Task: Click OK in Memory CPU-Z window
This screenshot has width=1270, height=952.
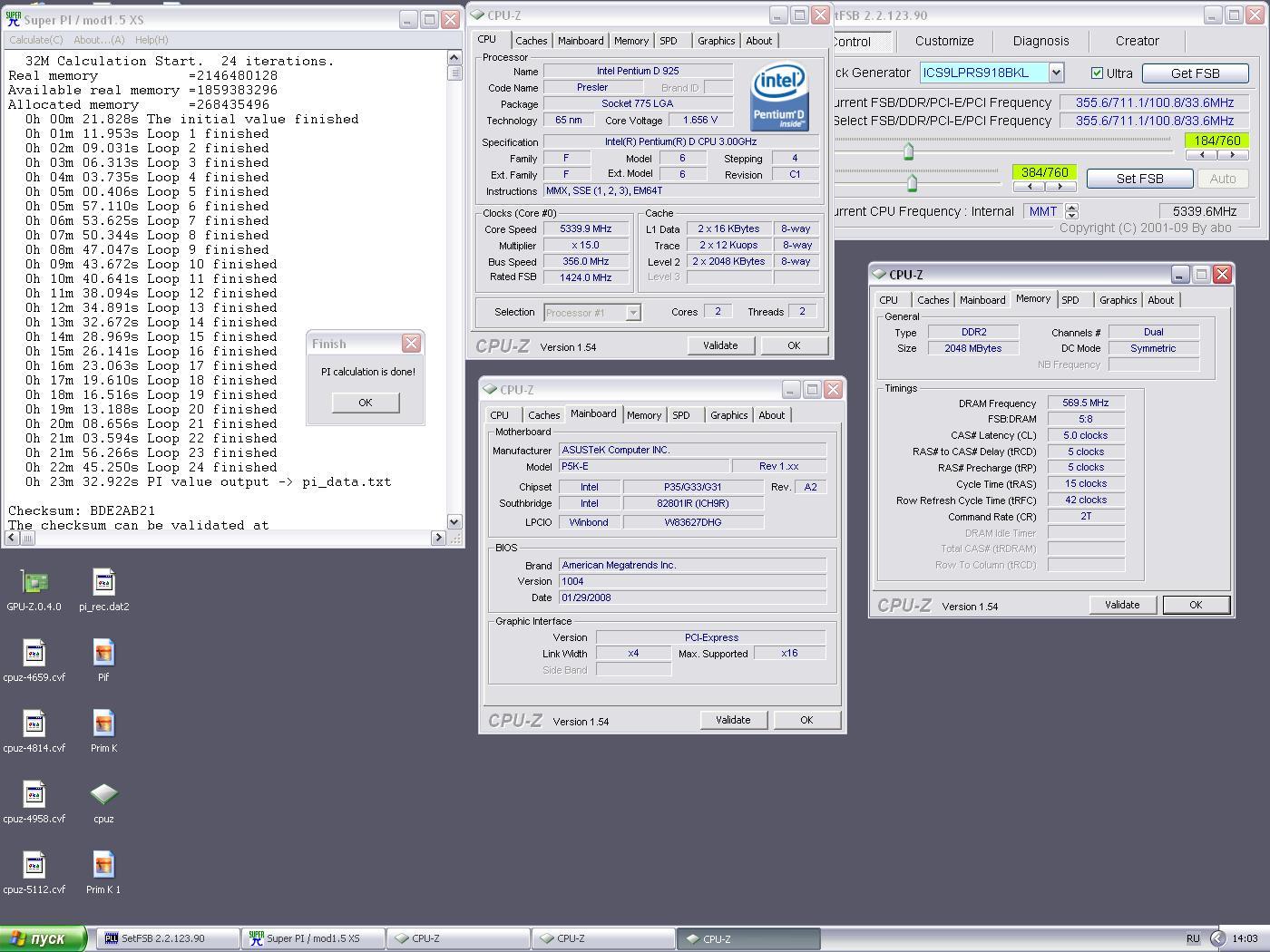Action: click(x=1196, y=605)
